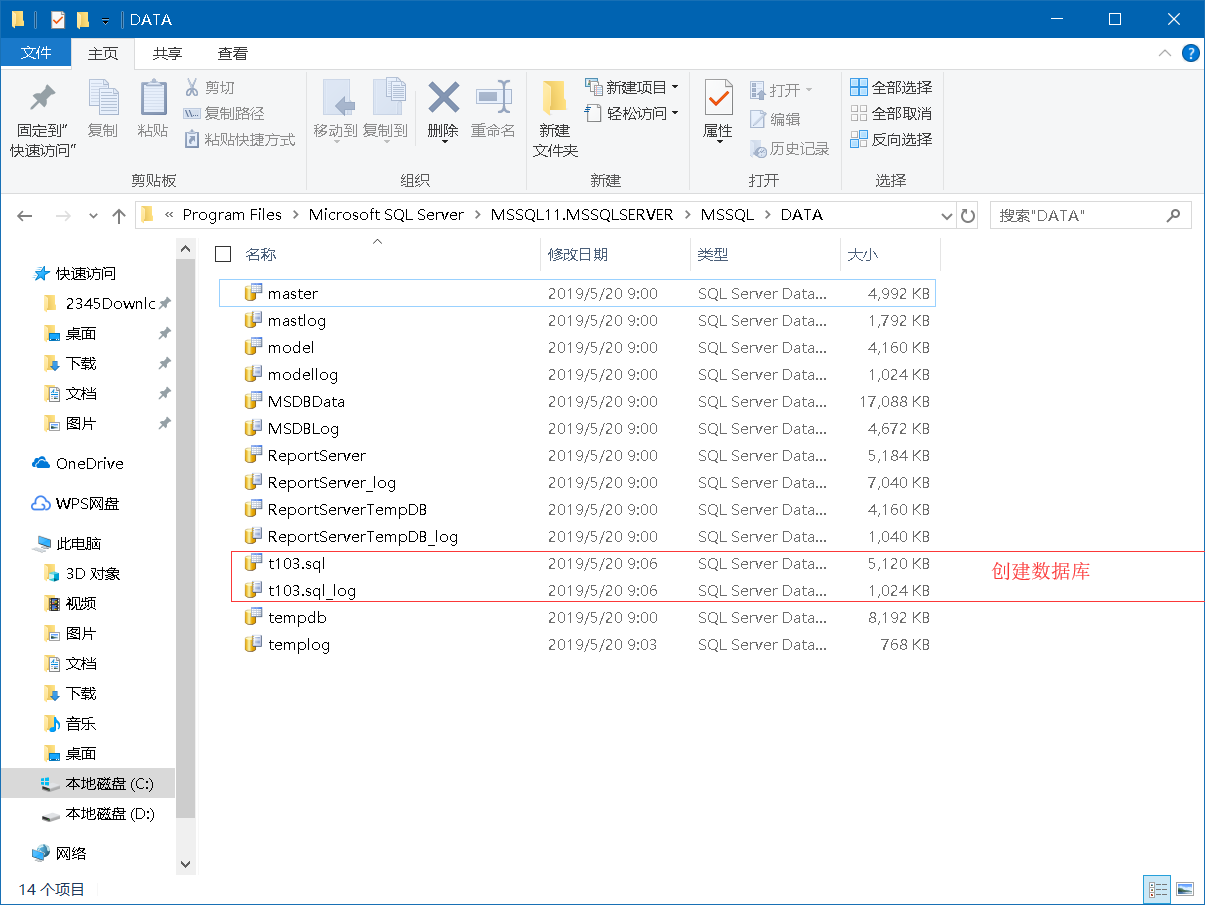1205x905 pixels.
Task: Click the Move to icon
Action: tap(336, 98)
